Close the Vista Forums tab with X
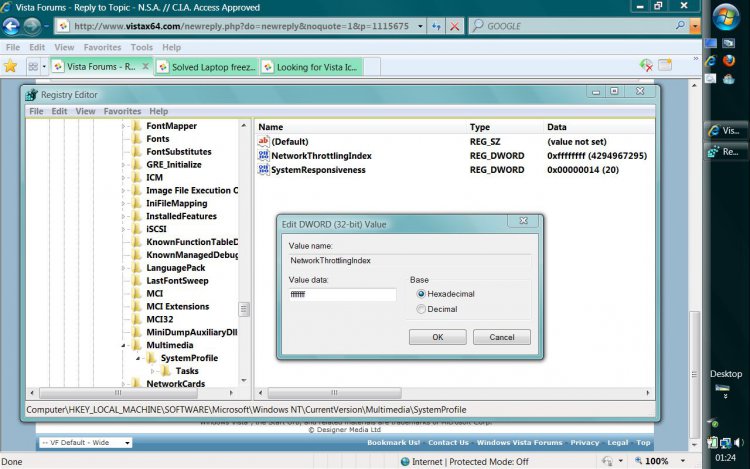Image resolution: width=750 pixels, height=469 pixels. [145, 66]
